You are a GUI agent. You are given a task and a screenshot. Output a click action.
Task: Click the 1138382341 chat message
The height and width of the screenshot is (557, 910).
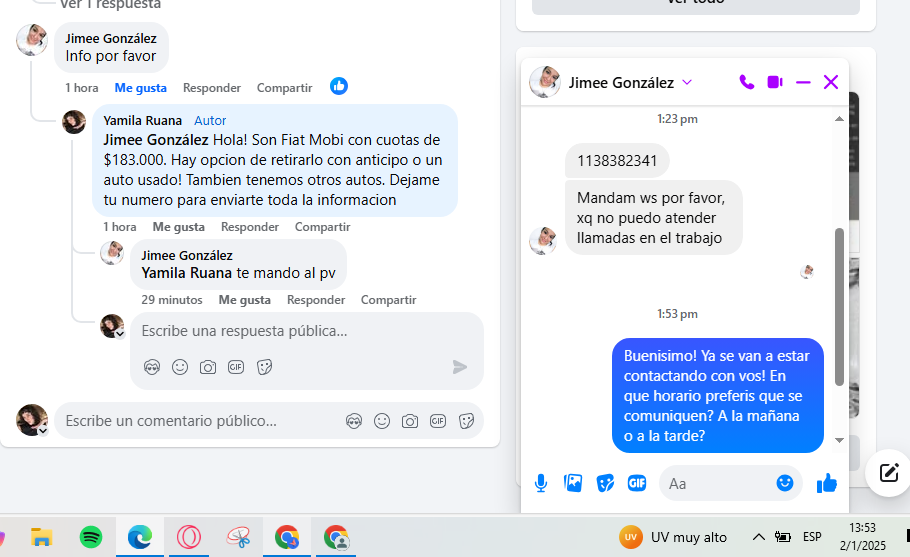pos(617,161)
